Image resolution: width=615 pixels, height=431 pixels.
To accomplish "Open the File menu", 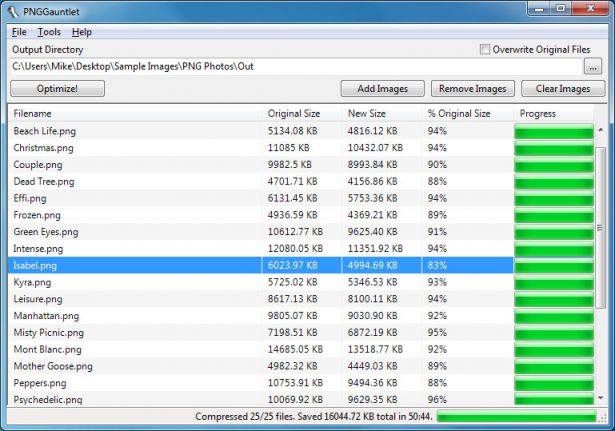I will (x=19, y=32).
